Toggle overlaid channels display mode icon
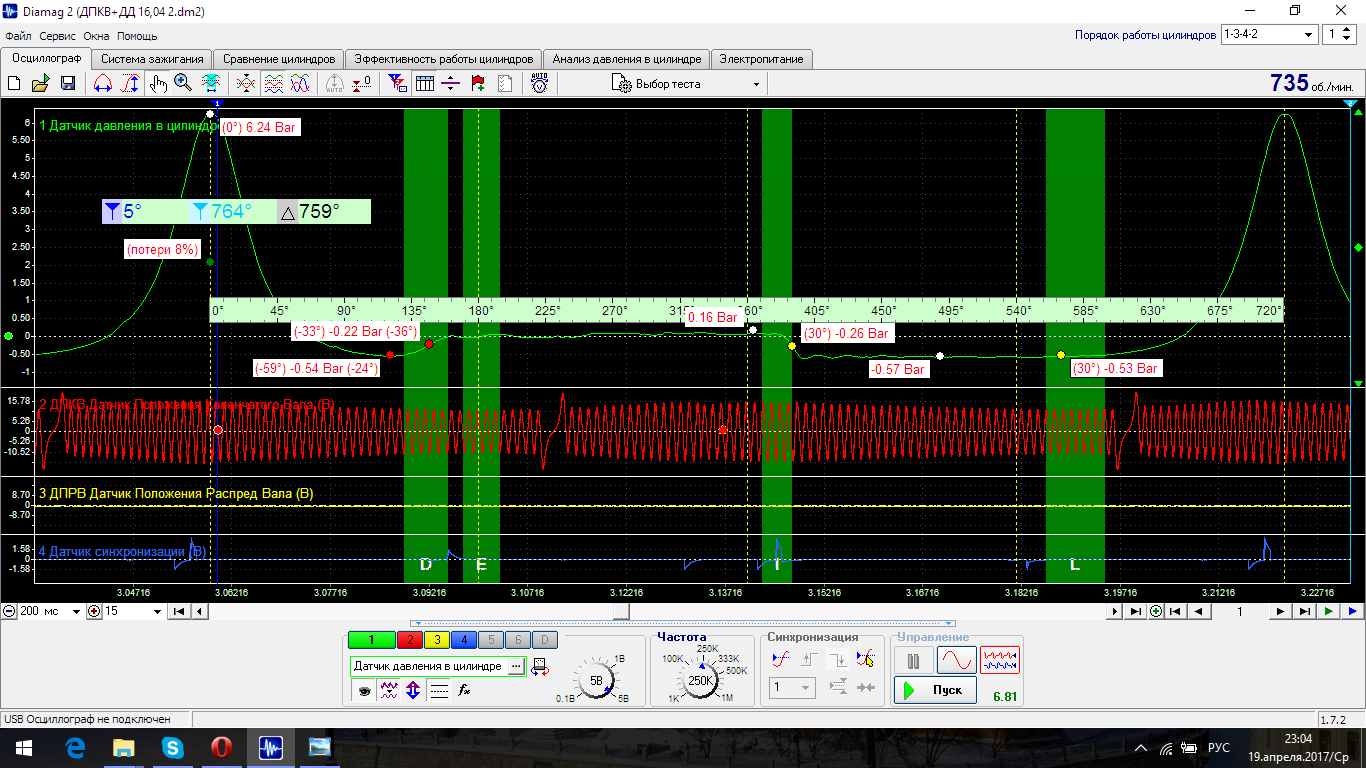This screenshot has height=768, width=1366. [x=300, y=84]
